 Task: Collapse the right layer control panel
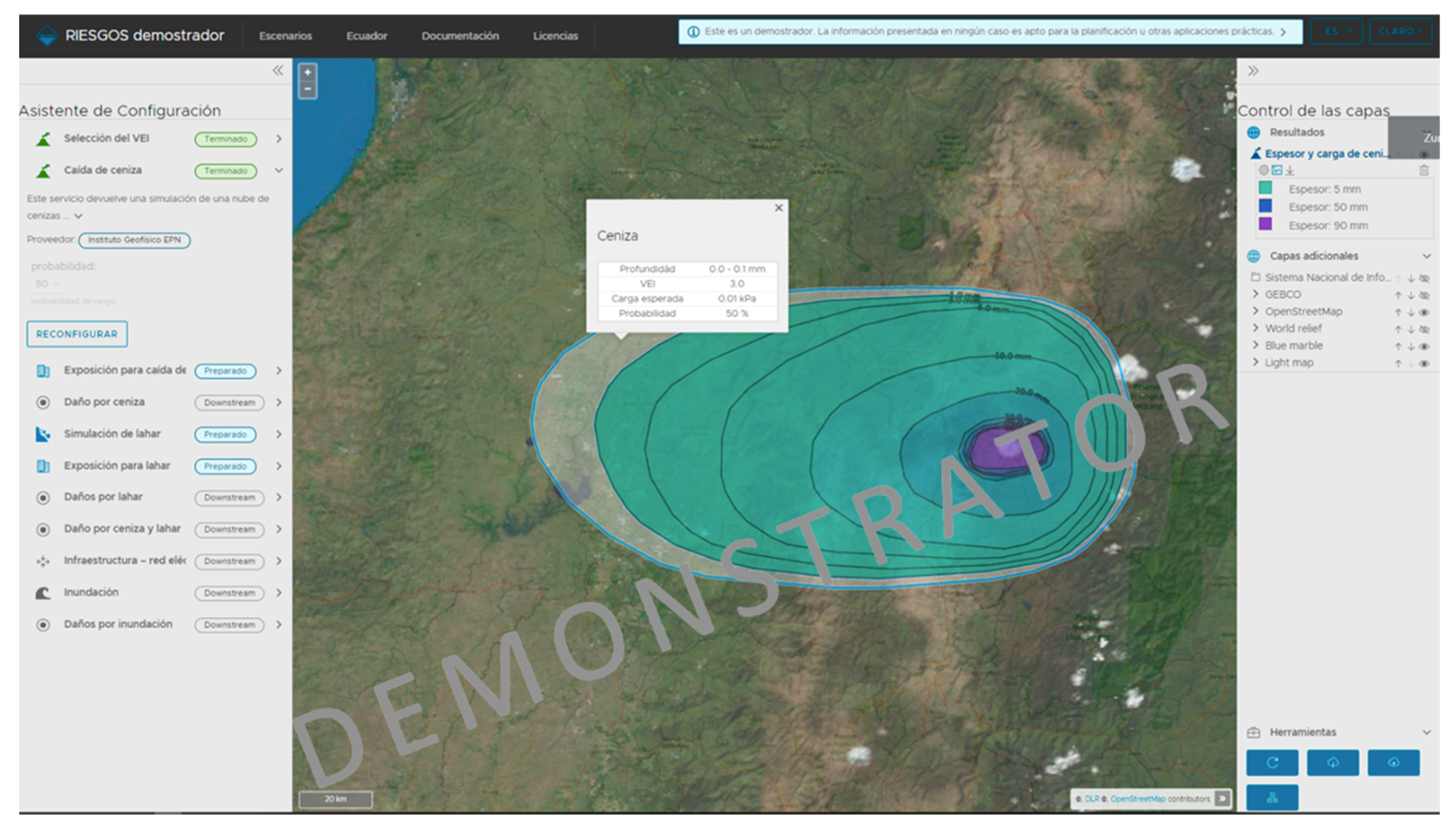(1253, 71)
